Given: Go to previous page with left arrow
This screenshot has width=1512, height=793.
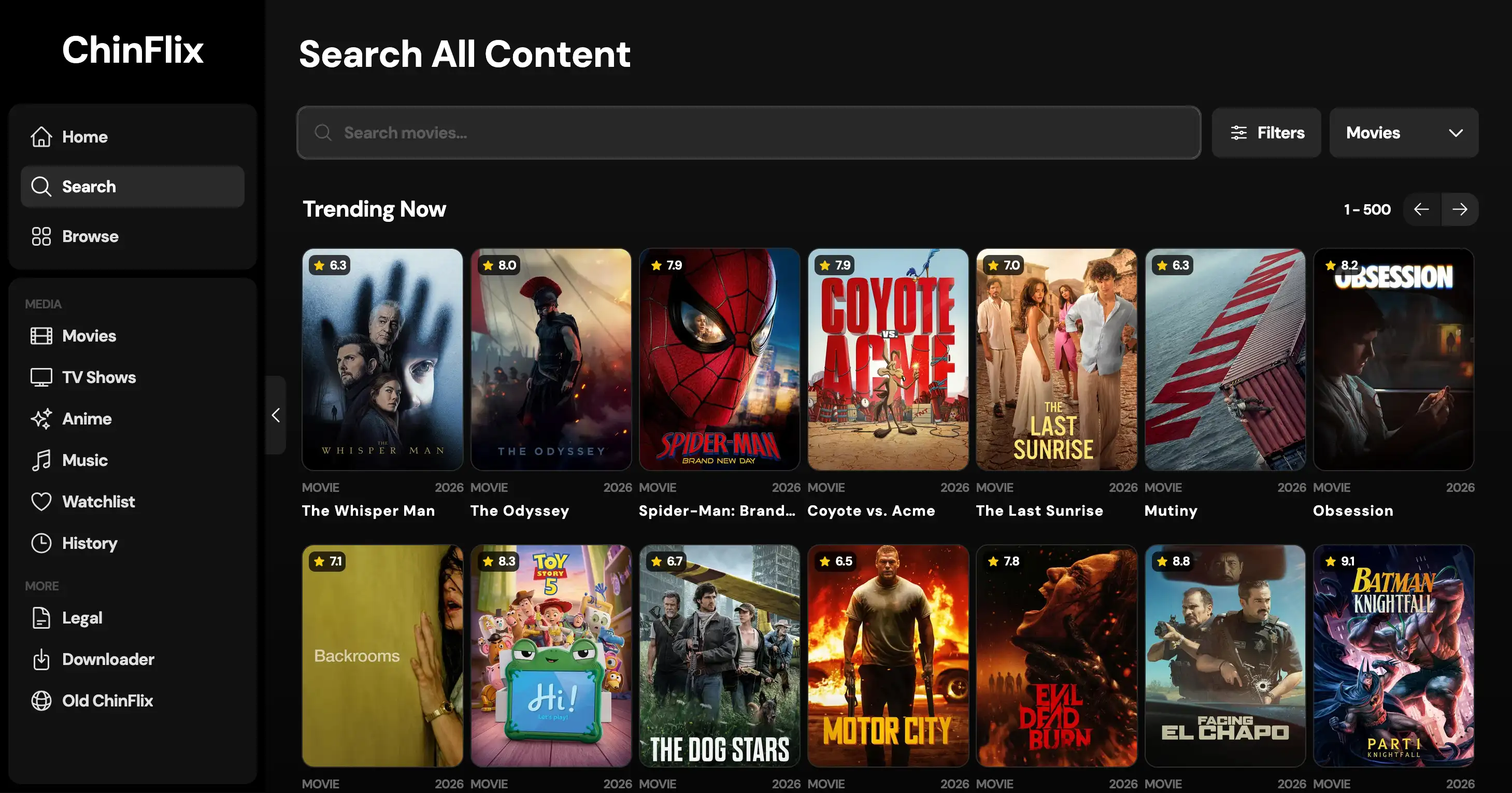Looking at the screenshot, I should [1421, 209].
